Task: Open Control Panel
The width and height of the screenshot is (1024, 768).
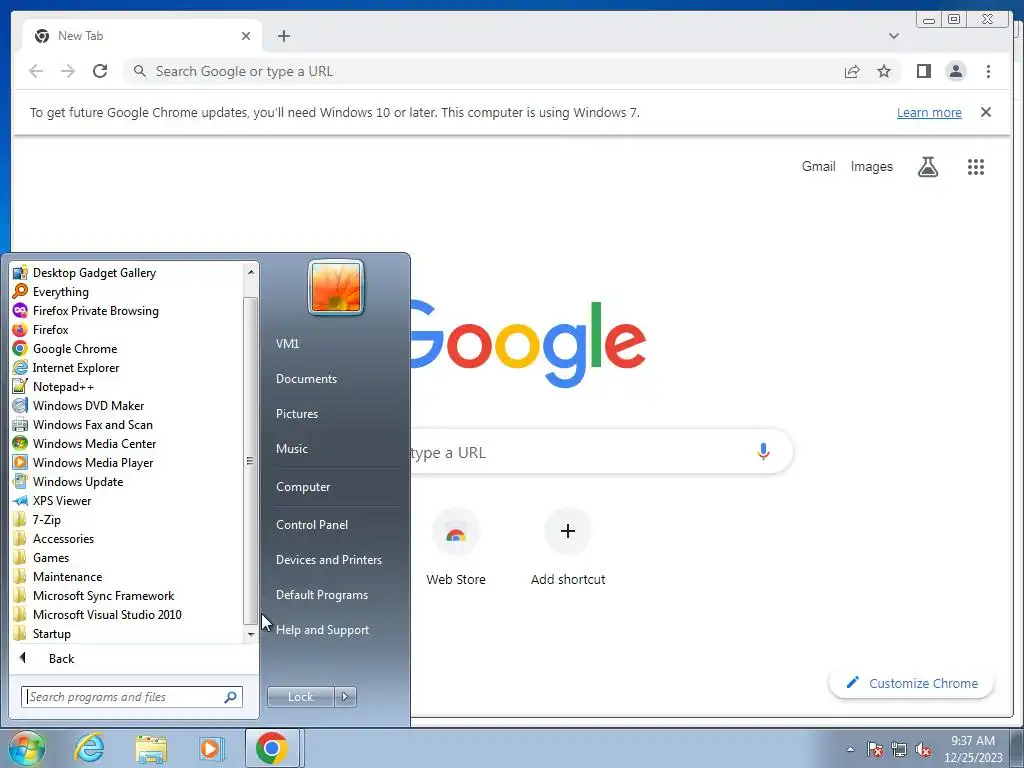Action: tap(312, 524)
